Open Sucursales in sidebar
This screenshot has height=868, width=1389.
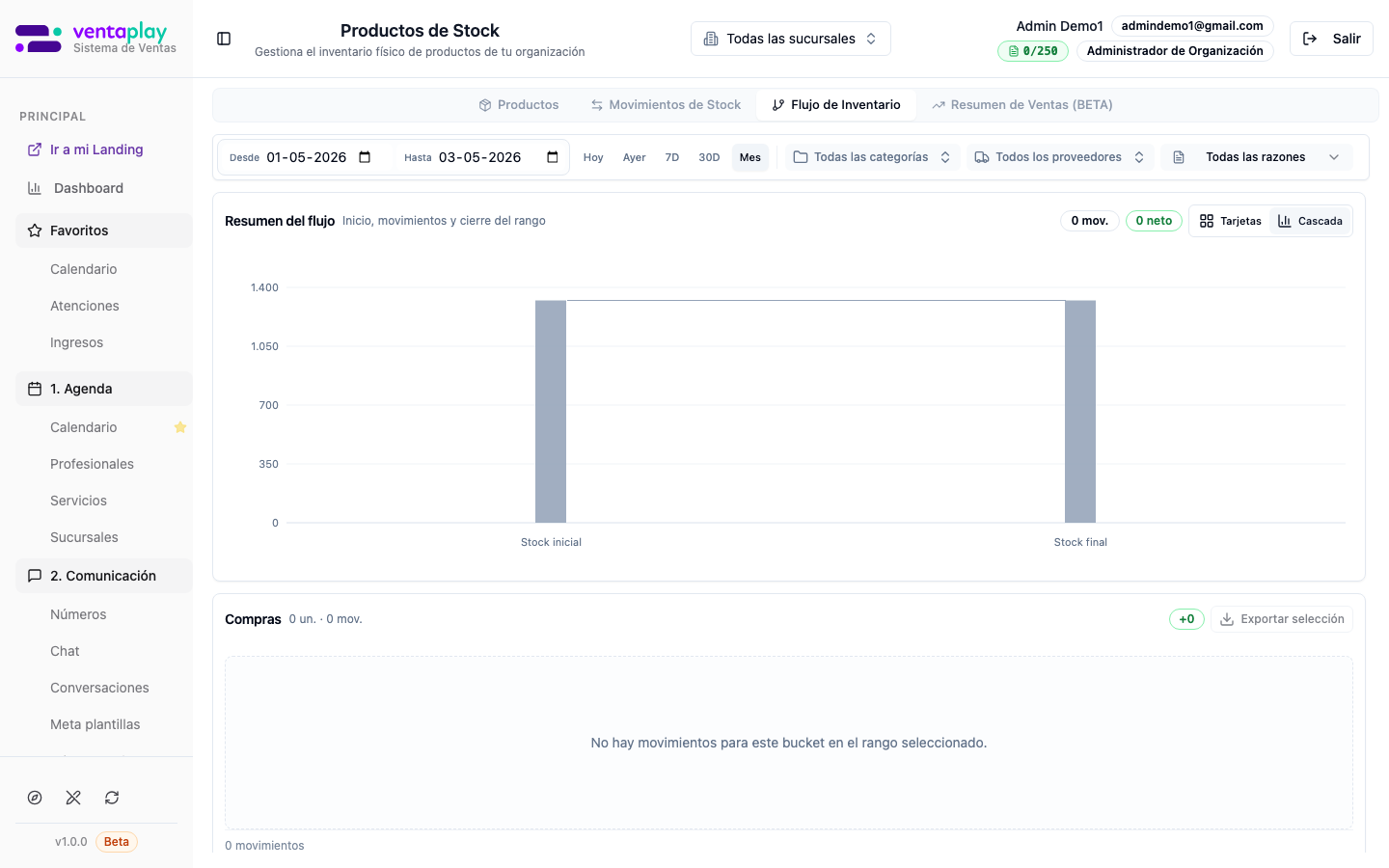(85, 537)
